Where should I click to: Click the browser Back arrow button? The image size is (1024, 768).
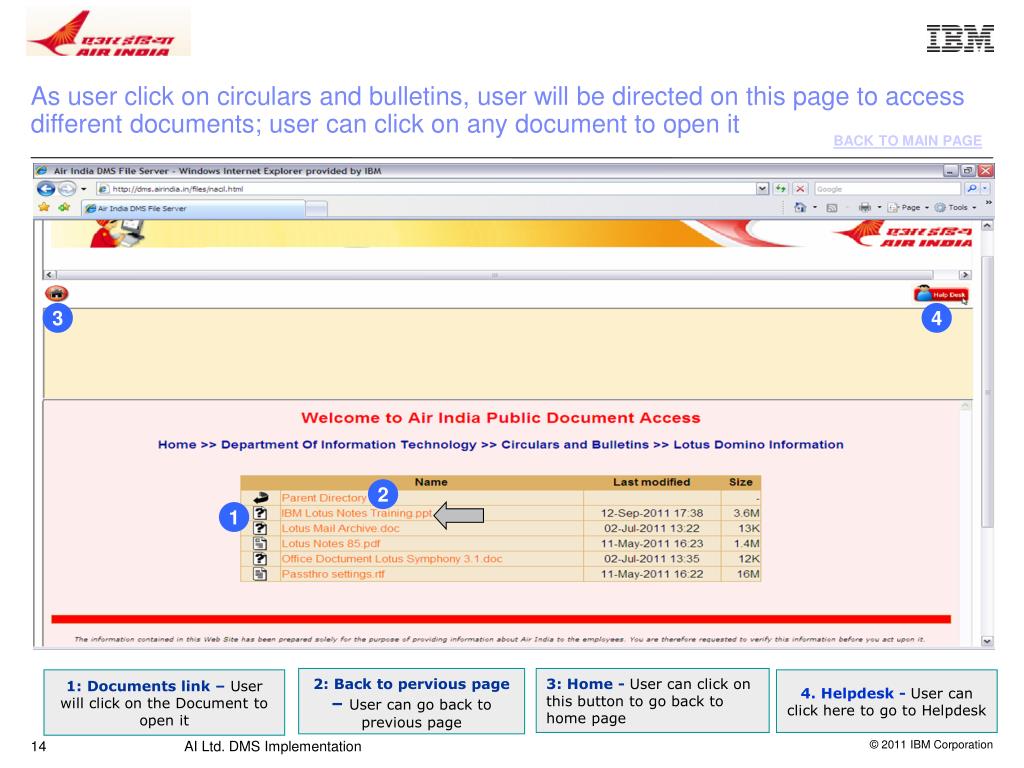click(46, 189)
